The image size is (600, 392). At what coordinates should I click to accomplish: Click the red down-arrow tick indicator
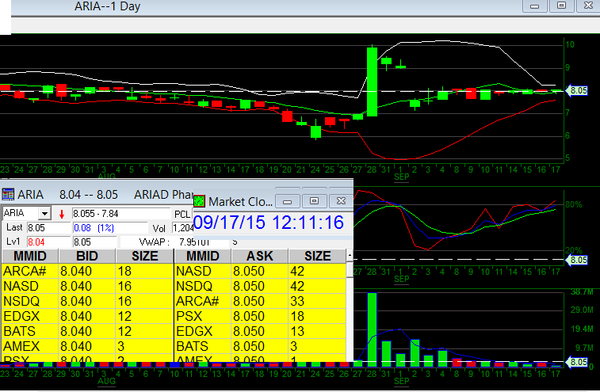click(62, 214)
